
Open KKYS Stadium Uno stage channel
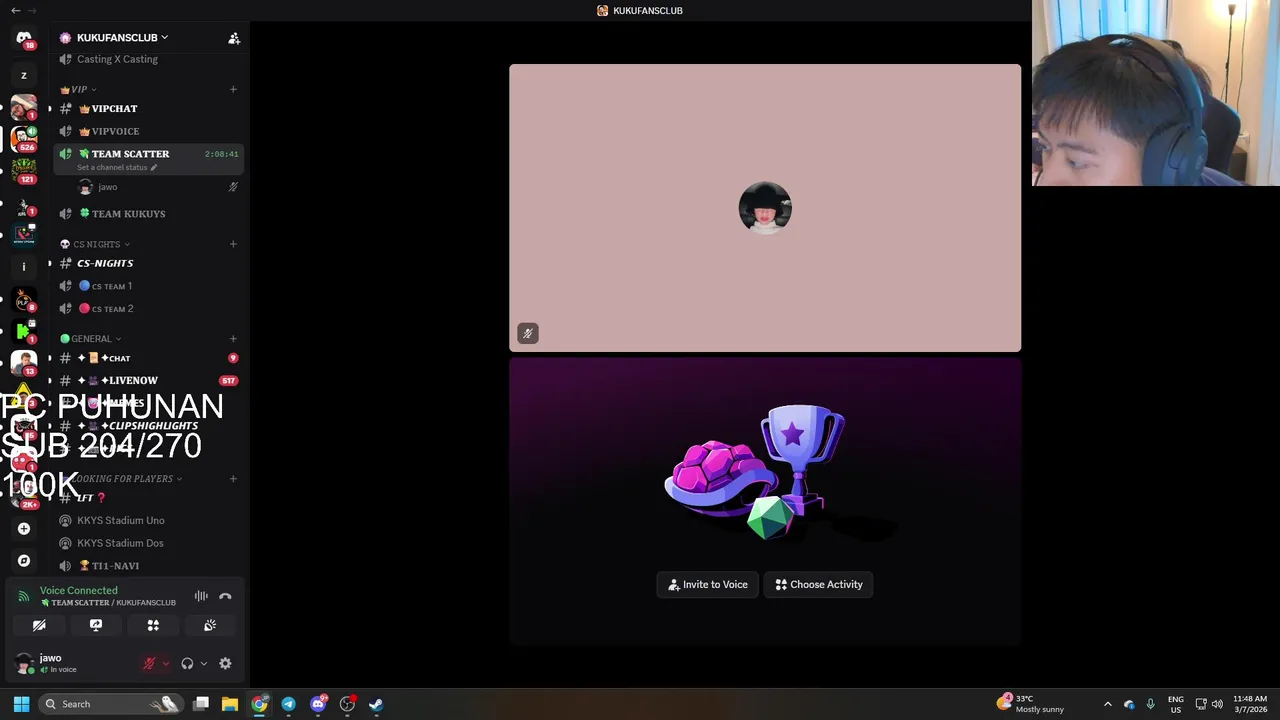coord(149,520)
